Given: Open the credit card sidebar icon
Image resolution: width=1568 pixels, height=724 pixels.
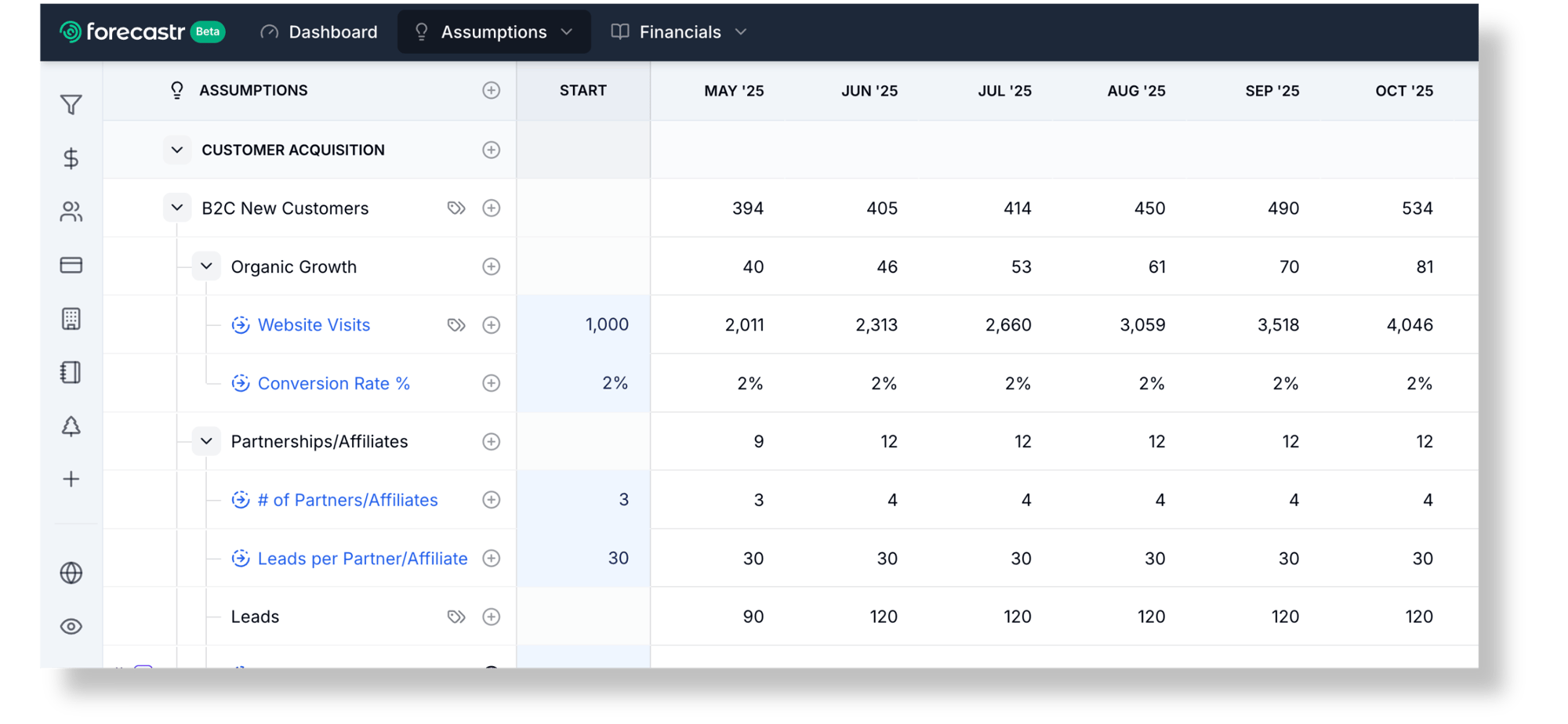Looking at the screenshot, I should point(71,265).
